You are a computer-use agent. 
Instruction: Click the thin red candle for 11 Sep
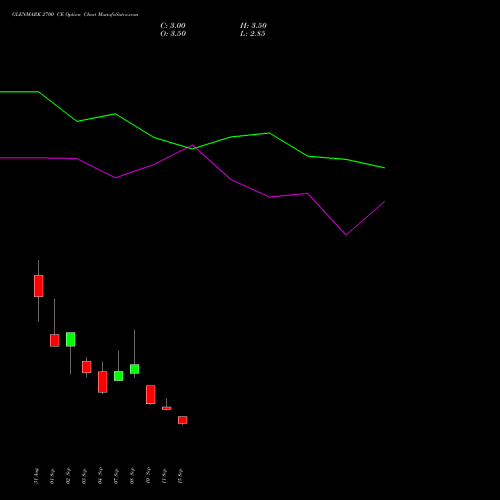(x=167, y=408)
